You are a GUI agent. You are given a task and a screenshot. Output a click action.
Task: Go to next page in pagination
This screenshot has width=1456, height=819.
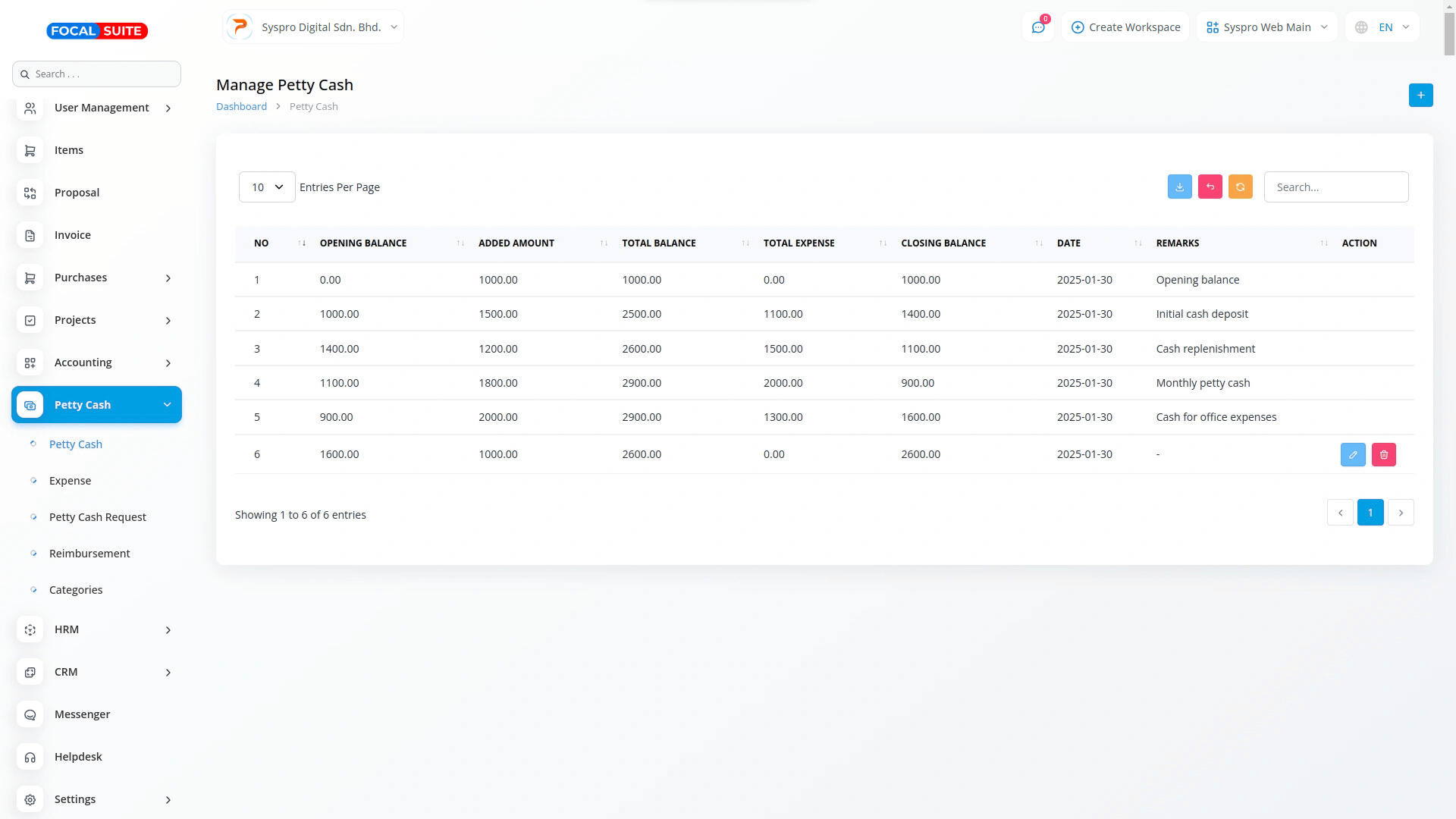(x=1400, y=513)
